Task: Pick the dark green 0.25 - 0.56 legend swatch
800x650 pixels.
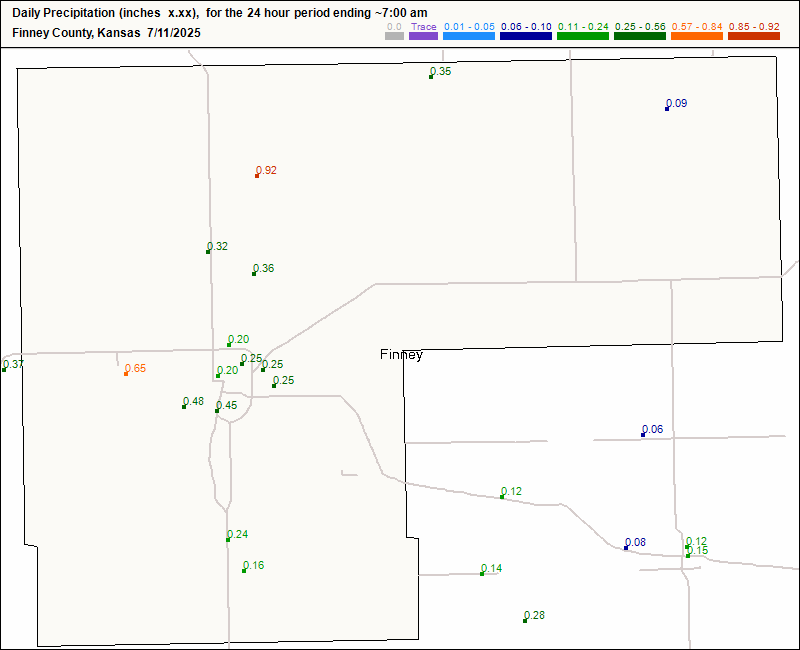Action: [640, 36]
